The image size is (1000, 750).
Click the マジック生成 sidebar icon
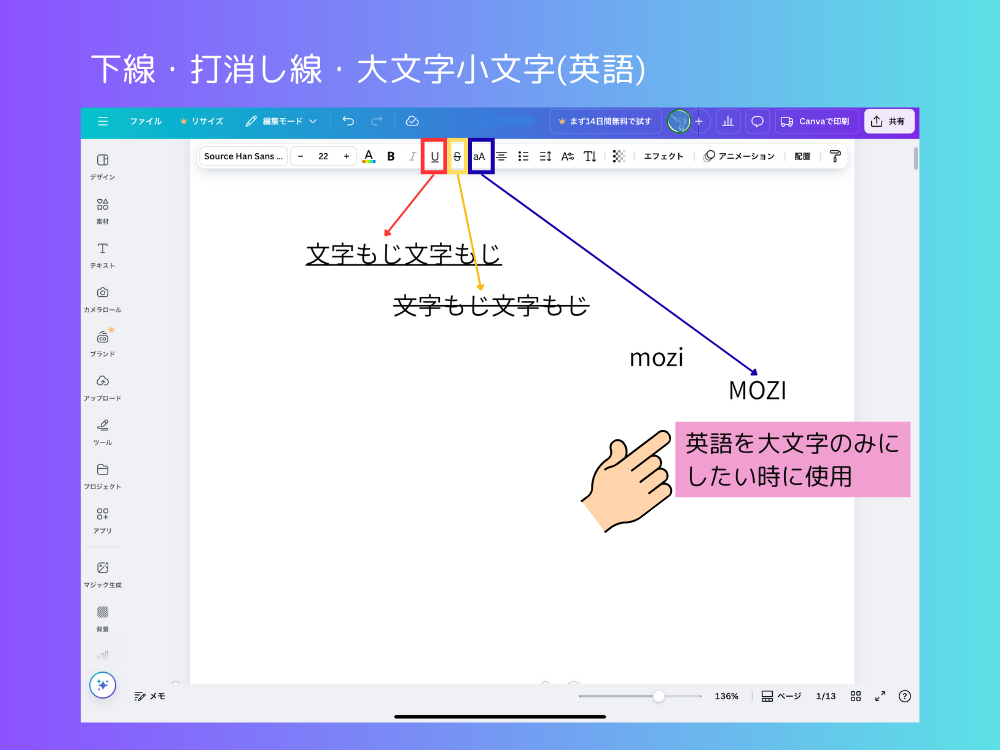point(102,572)
